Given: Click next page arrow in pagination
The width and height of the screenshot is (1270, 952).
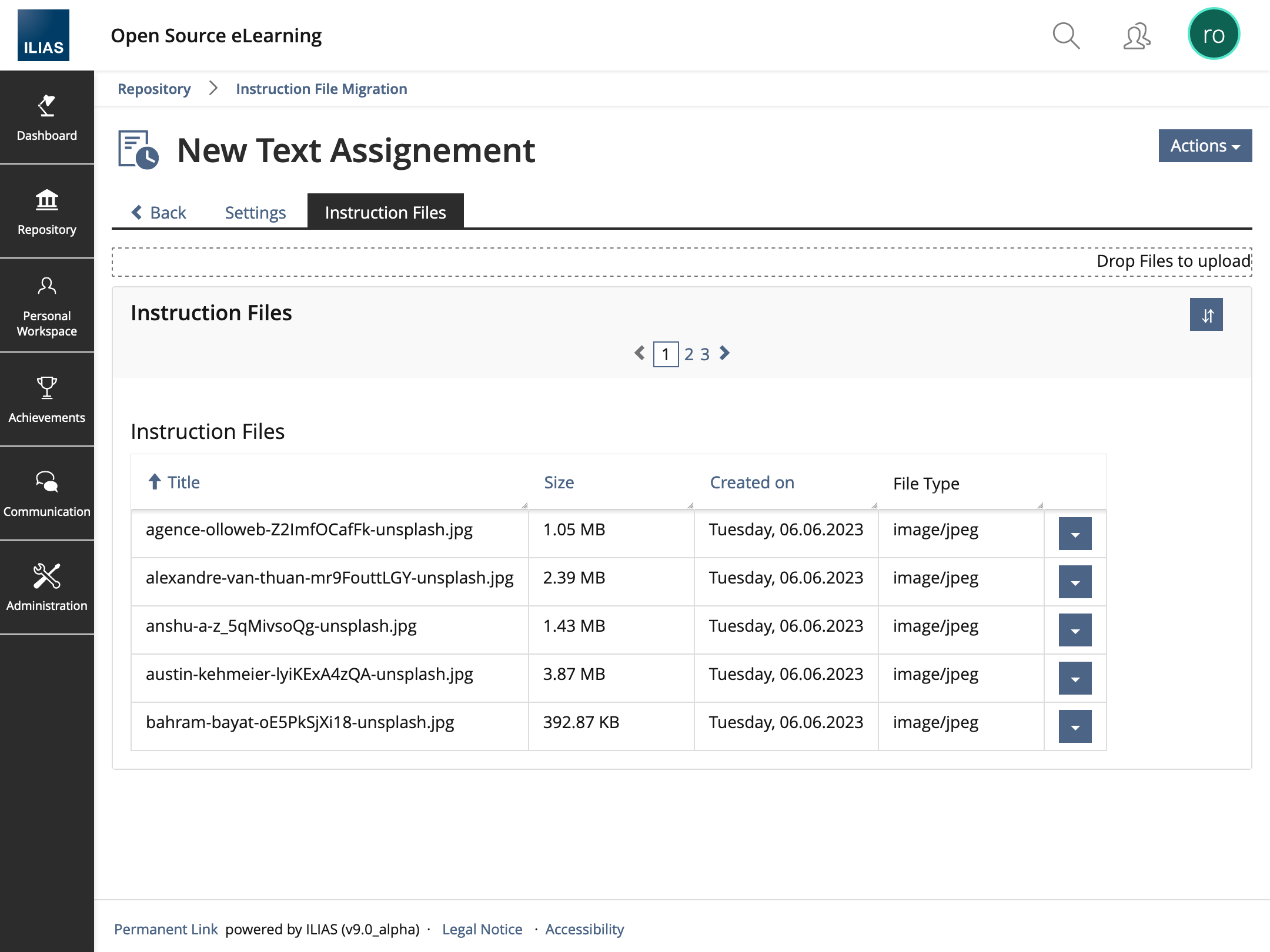Looking at the screenshot, I should tap(725, 353).
